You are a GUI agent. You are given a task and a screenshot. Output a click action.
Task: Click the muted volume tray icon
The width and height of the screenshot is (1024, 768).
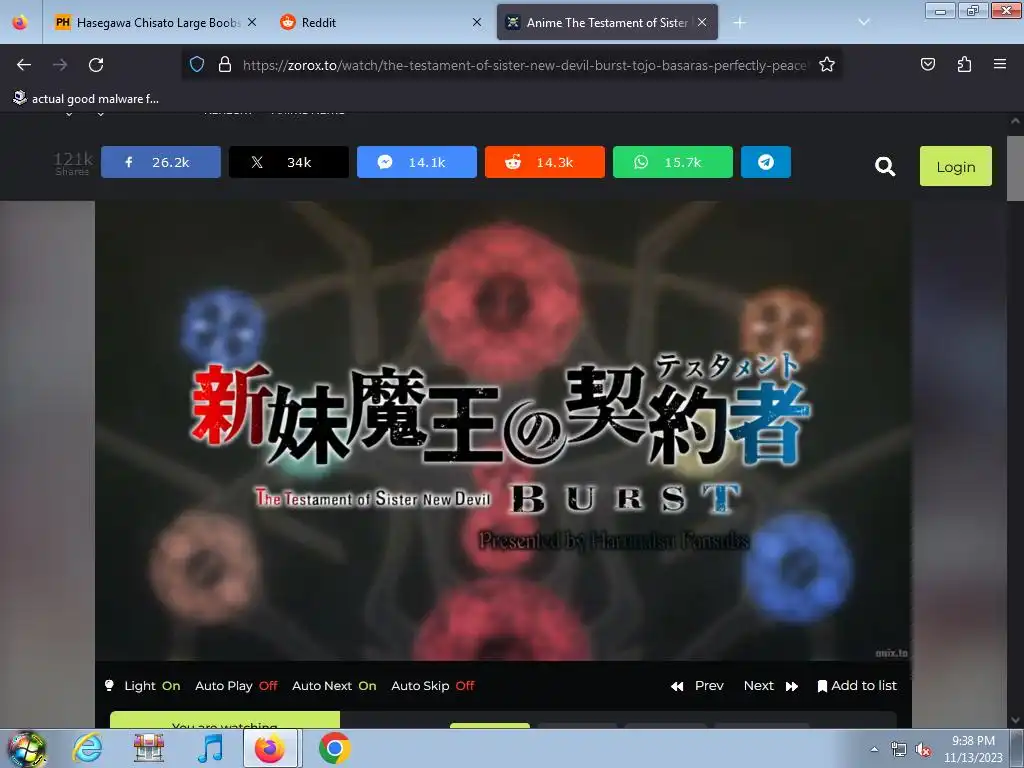(923, 750)
